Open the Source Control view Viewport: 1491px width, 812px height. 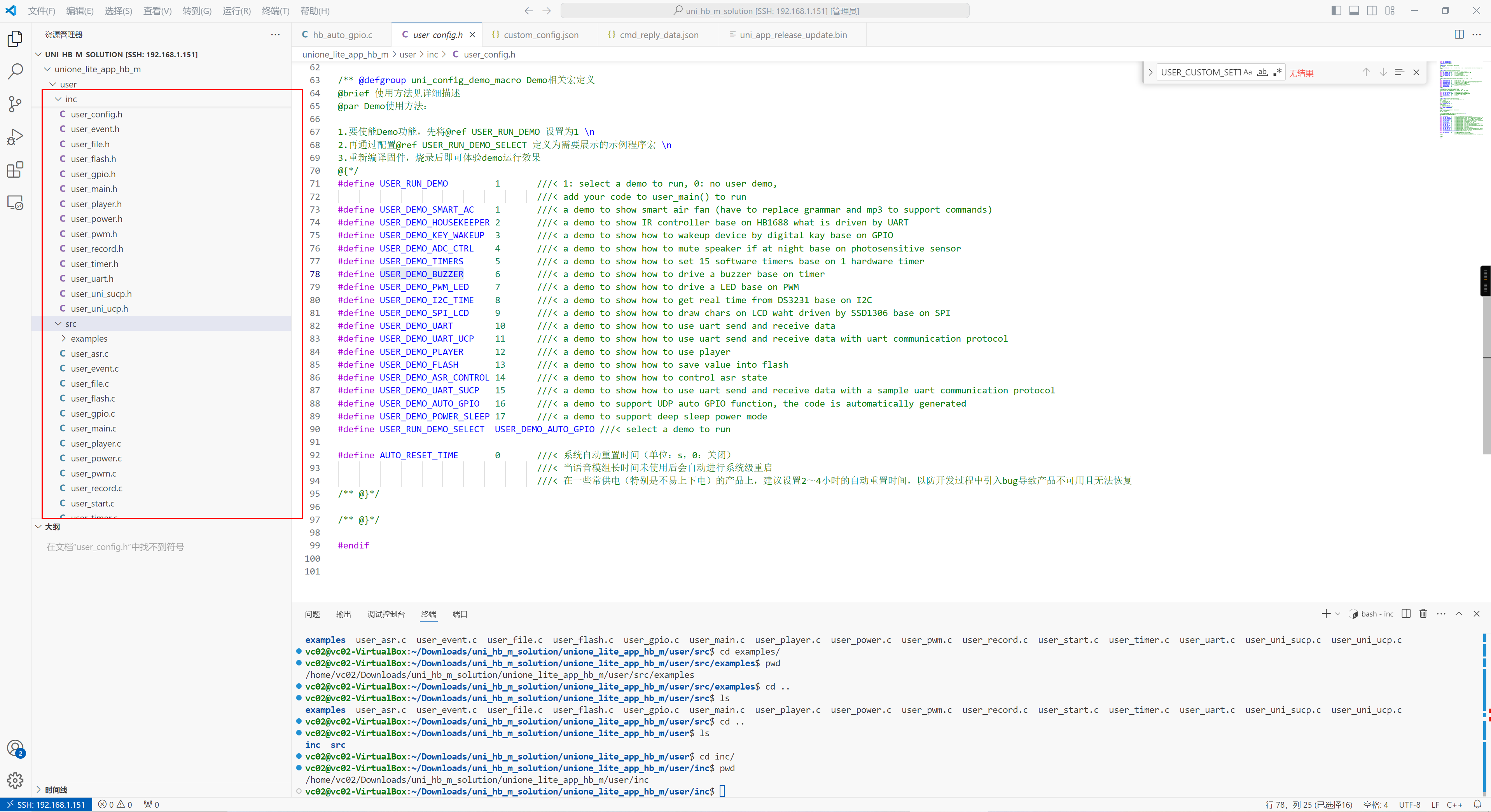coord(15,104)
